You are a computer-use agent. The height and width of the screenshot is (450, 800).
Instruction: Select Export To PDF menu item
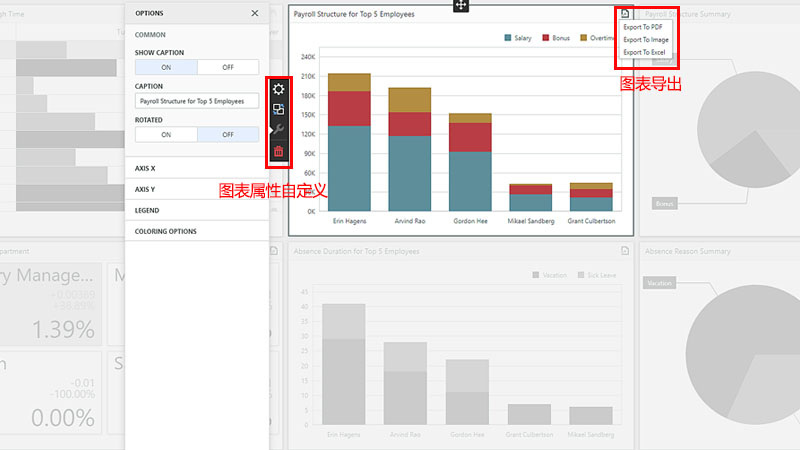coord(642,27)
